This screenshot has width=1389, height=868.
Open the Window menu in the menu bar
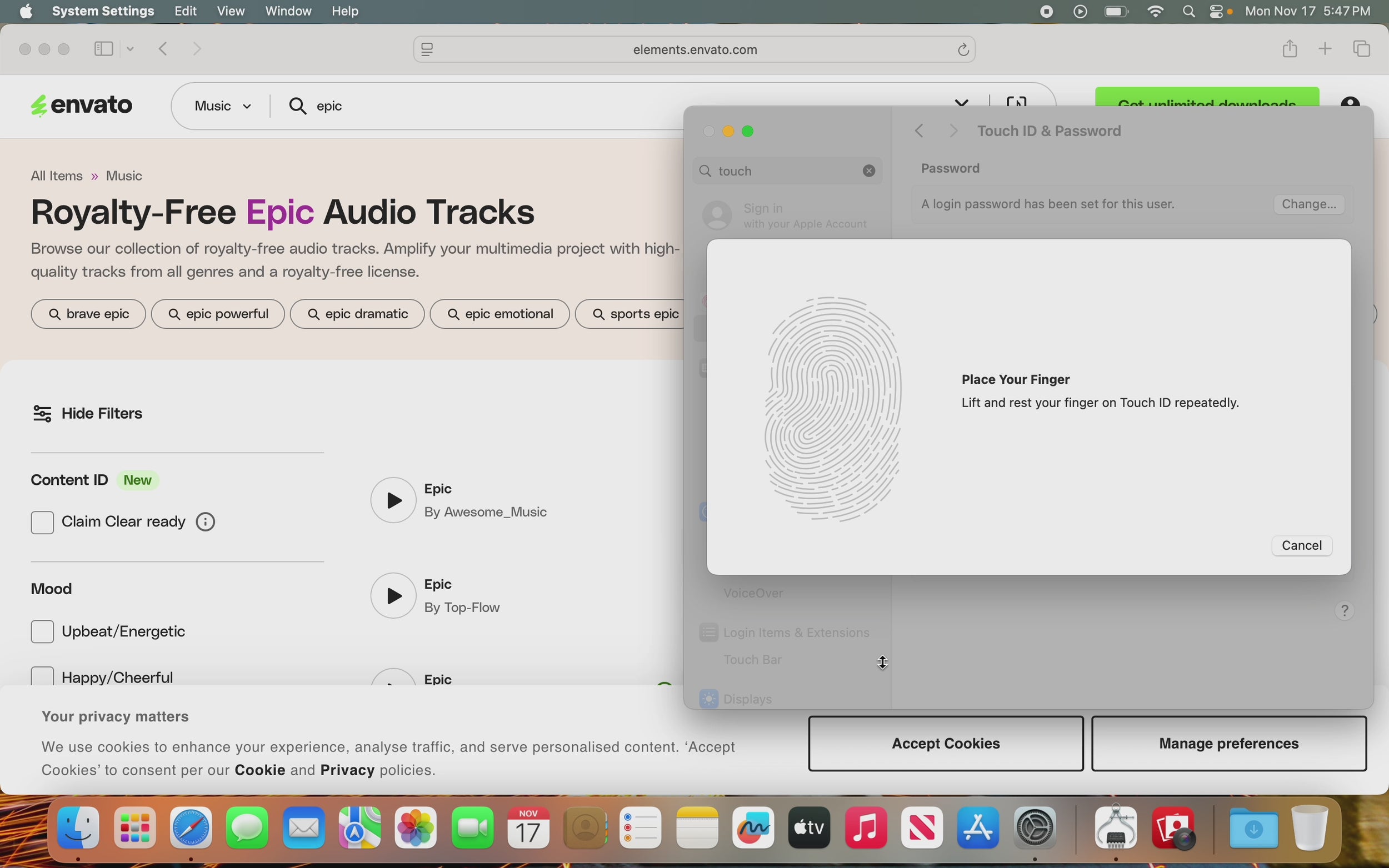tap(288, 12)
